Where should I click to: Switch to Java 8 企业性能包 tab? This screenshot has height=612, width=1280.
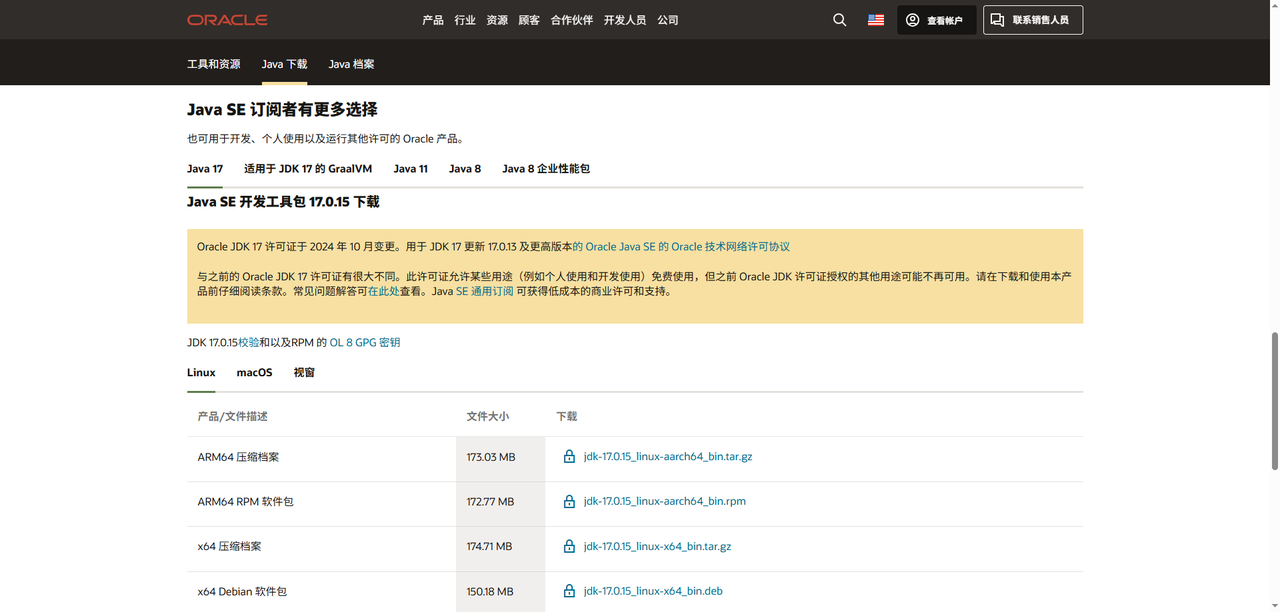coord(546,169)
